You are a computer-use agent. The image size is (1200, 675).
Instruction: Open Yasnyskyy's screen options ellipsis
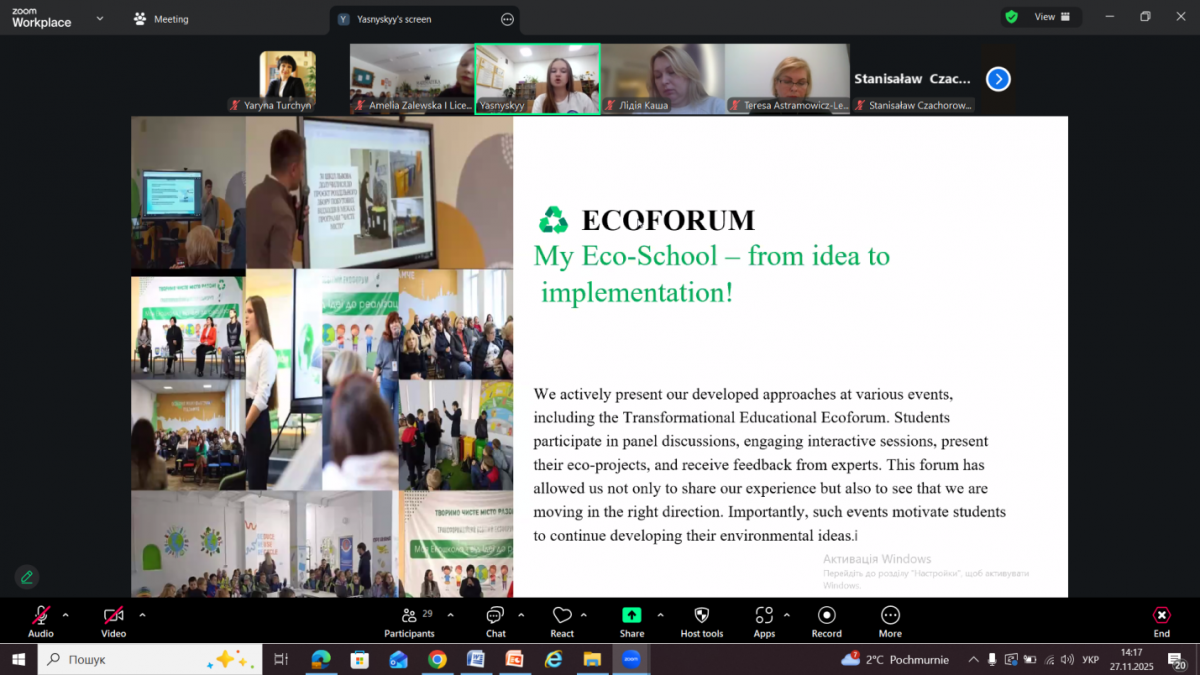507,19
